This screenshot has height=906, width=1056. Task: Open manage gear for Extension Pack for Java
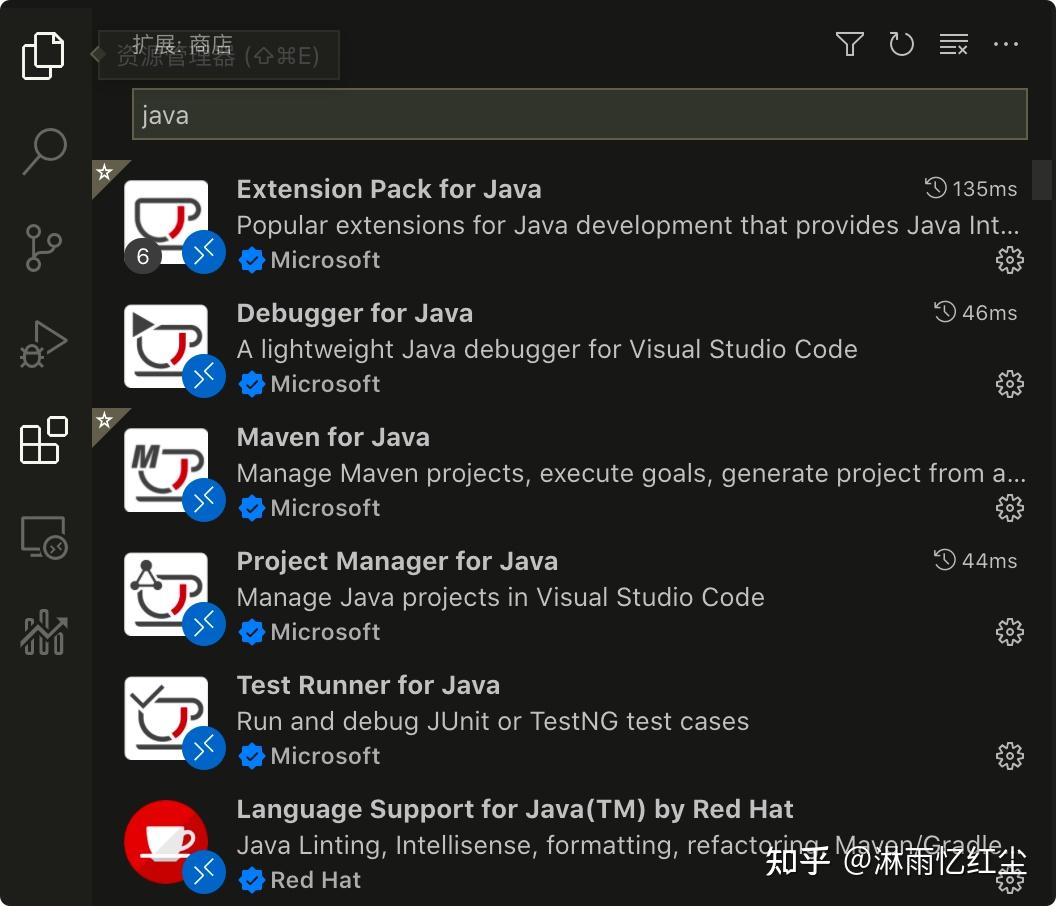(x=1010, y=259)
